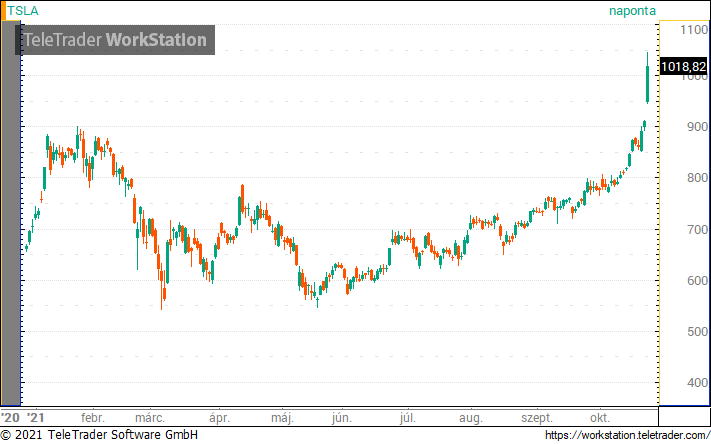
Task: Click the 500 price axis label
Action: [x=697, y=332]
